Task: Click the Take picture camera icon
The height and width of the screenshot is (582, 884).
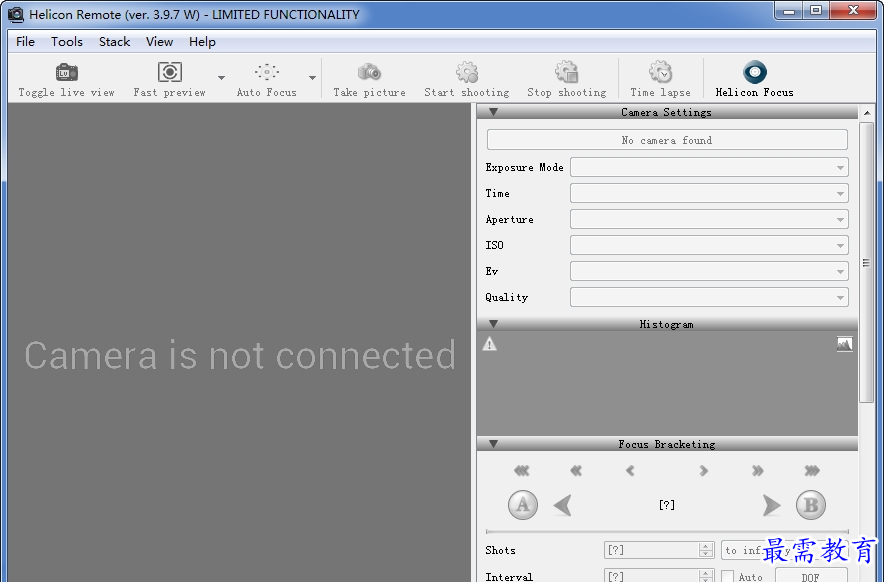Action: (369, 72)
